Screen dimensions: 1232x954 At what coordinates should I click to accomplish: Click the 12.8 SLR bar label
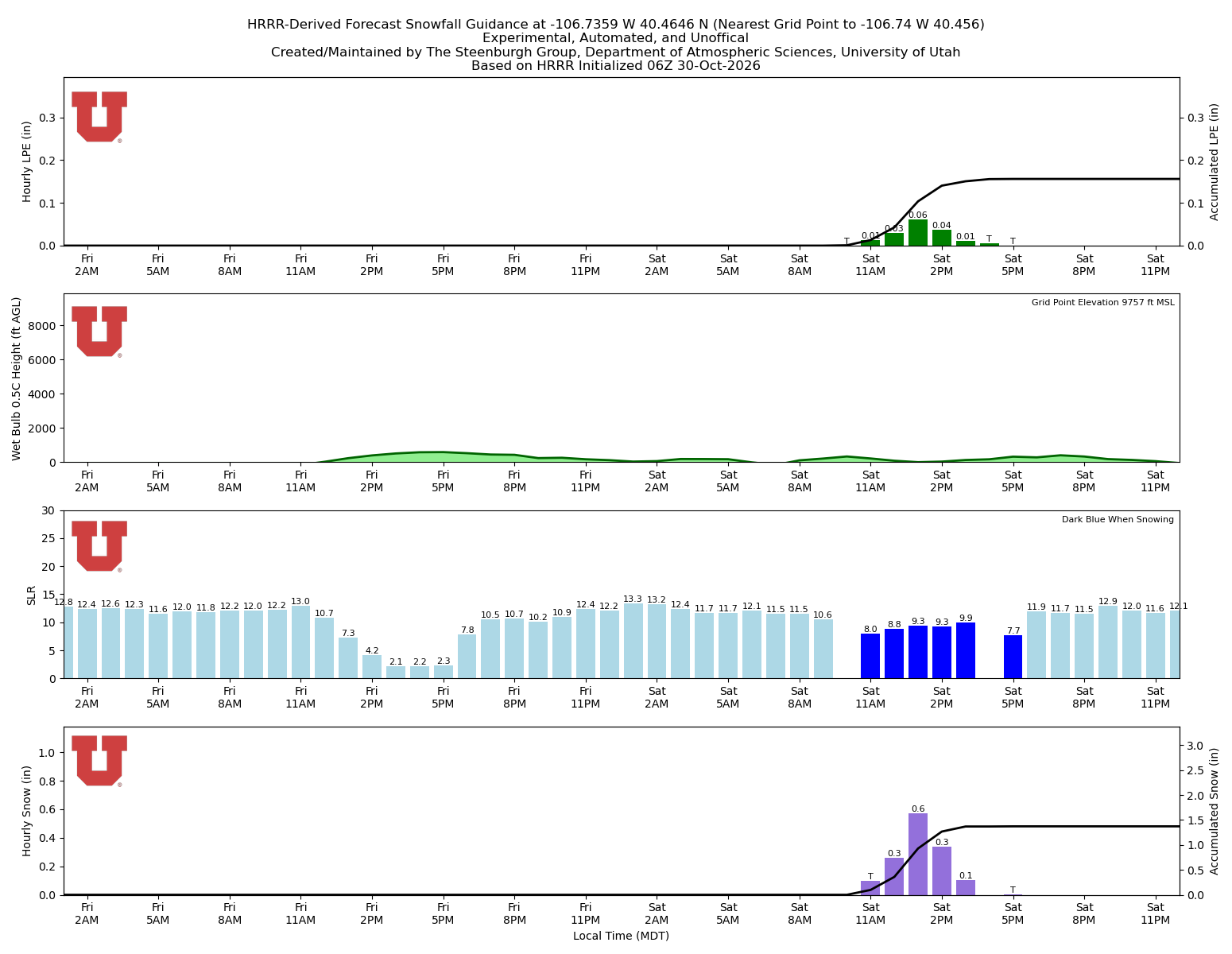64,602
